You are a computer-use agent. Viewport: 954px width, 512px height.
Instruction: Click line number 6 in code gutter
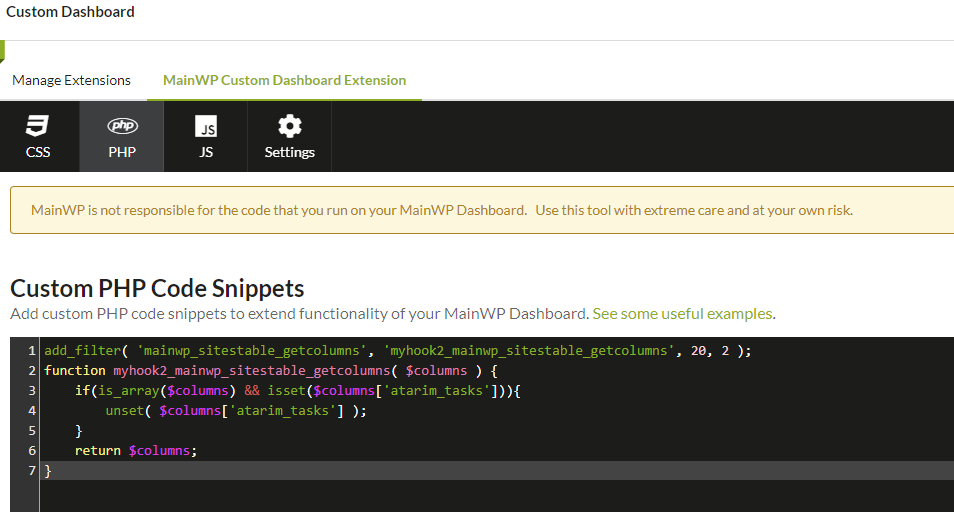coord(32,451)
